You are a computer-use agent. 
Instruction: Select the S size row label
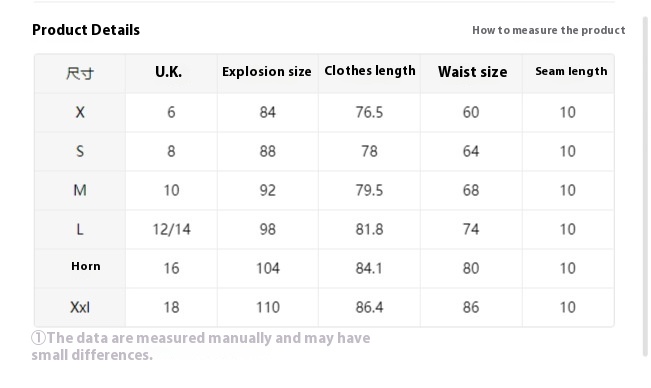tap(80, 151)
